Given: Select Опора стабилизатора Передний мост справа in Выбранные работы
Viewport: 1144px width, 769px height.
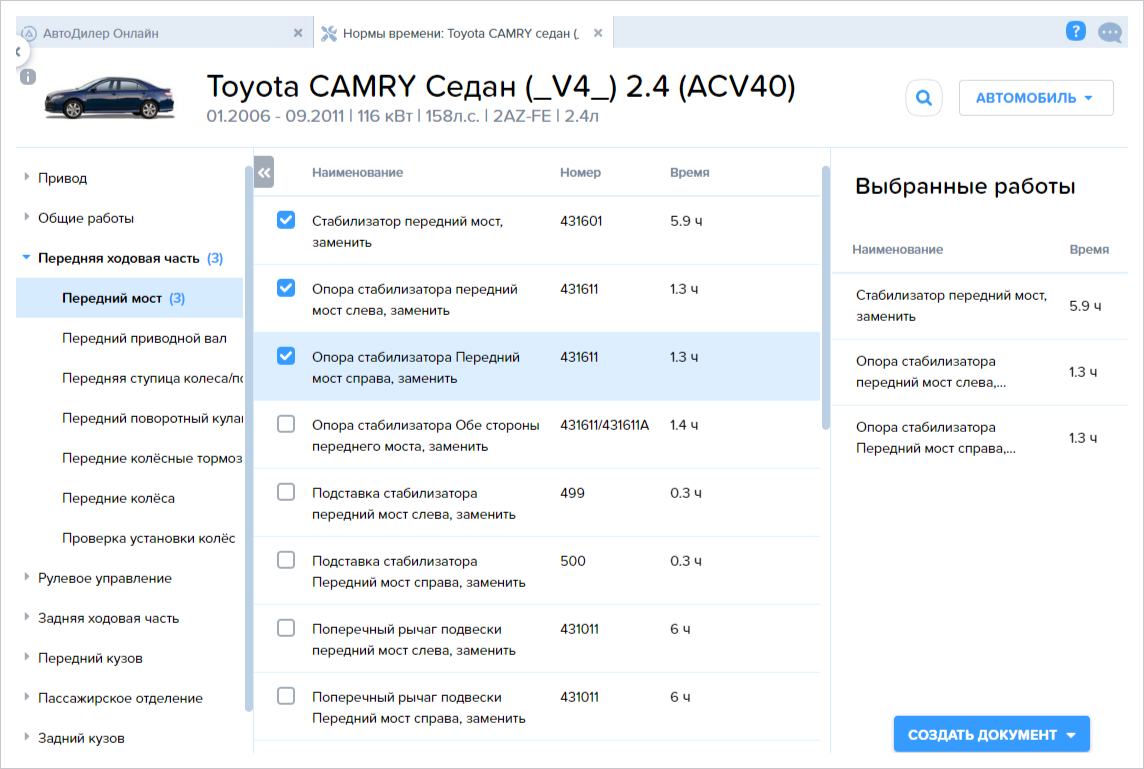Looking at the screenshot, I should (x=980, y=438).
